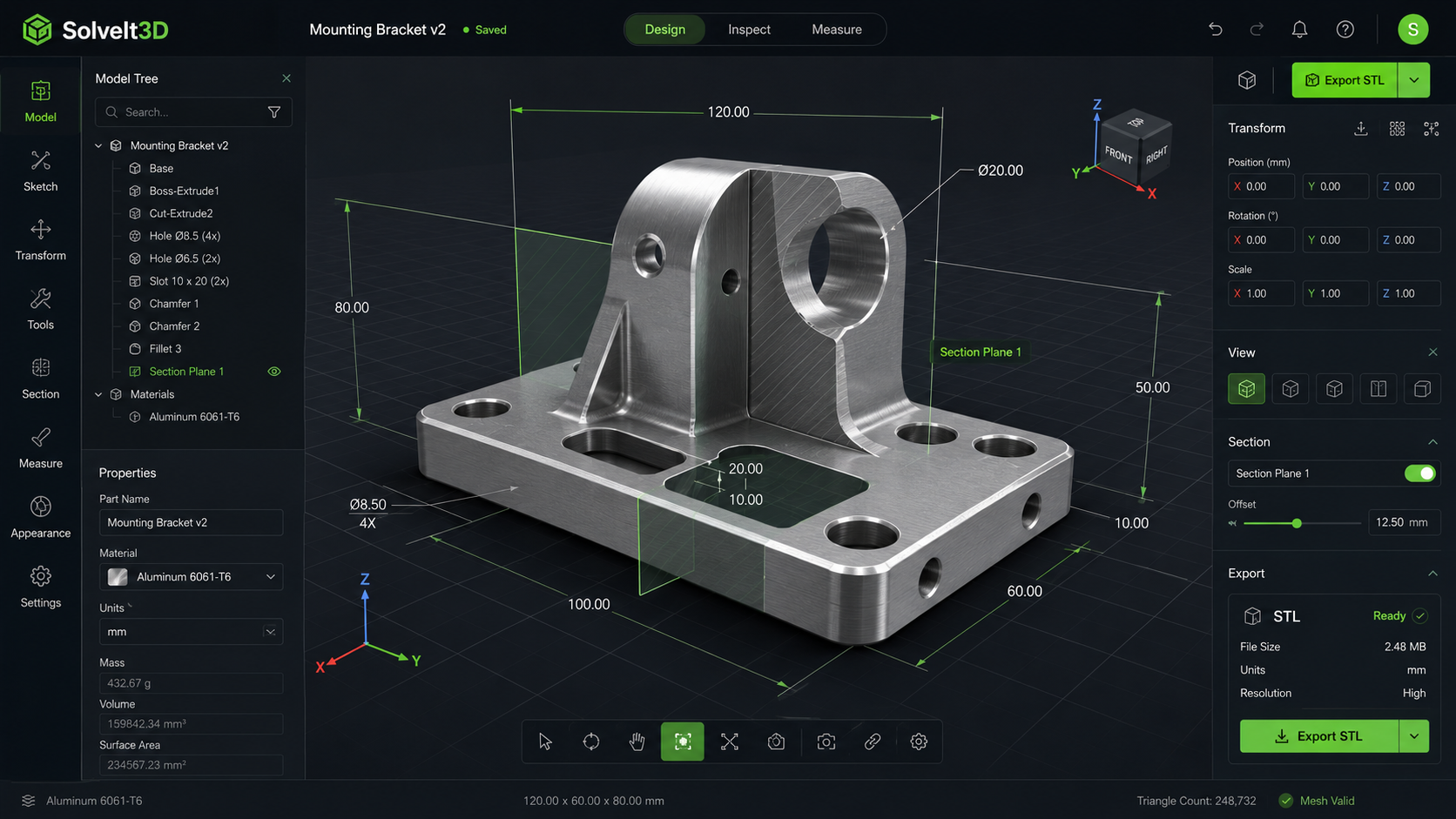Open the user profile avatar
The width and height of the screenshot is (1456, 819).
point(1412,30)
